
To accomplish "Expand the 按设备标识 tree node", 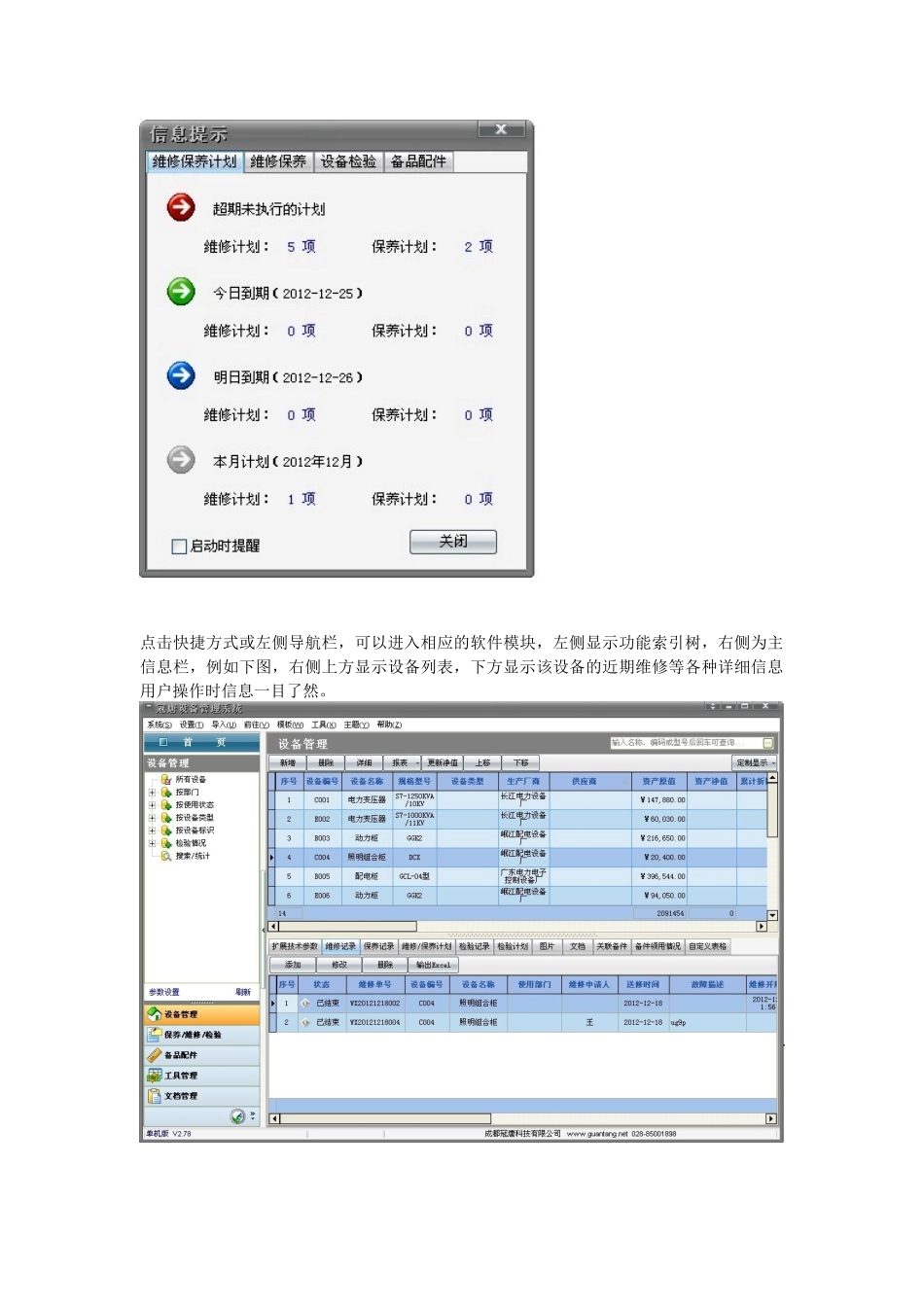I will pos(152,830).
